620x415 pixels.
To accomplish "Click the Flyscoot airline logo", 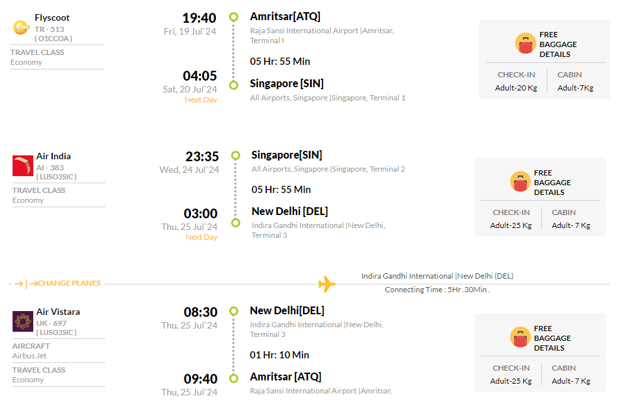I will point(21,27).
